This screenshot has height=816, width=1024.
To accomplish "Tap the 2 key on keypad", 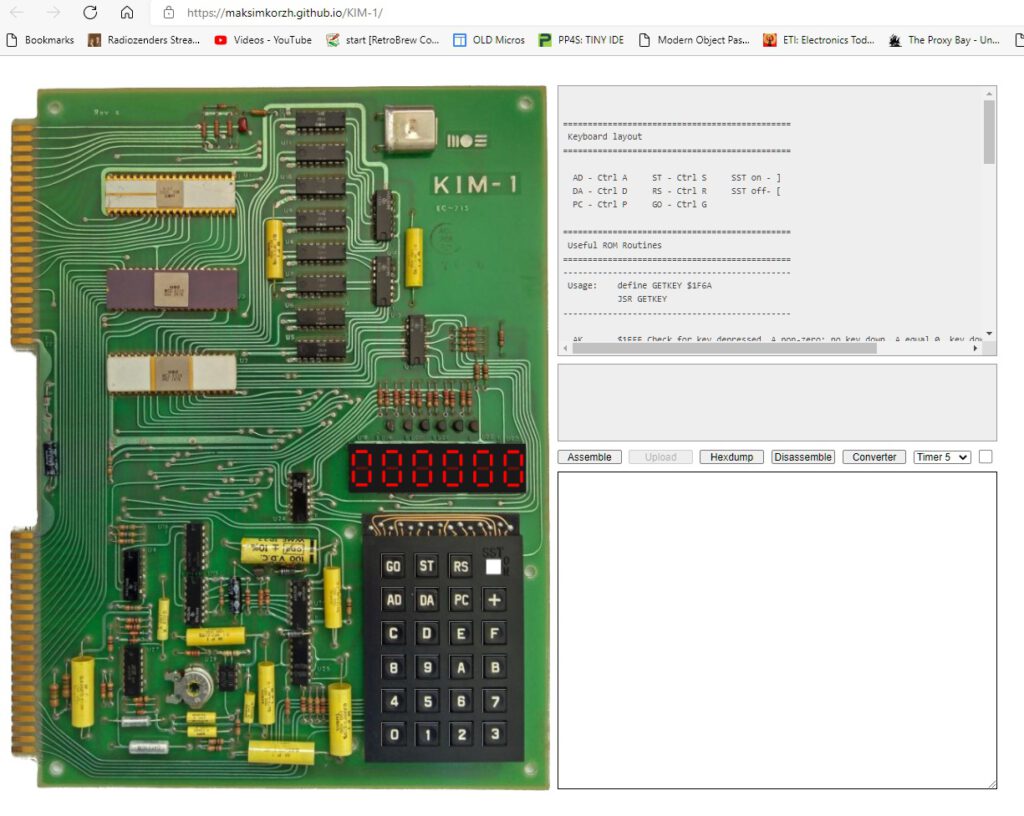I will point(460,734).
